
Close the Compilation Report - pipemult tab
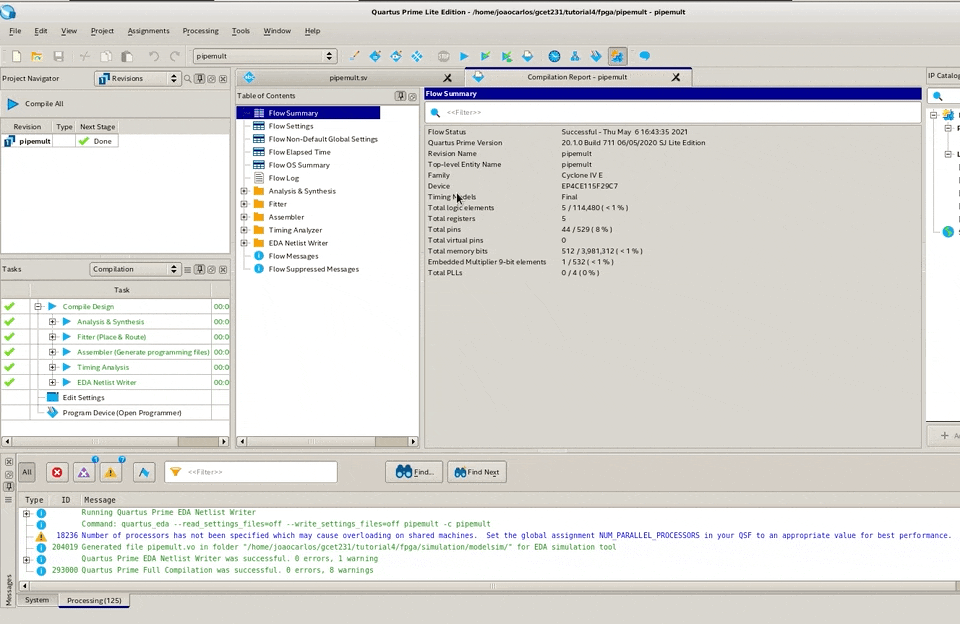tap(676, 77)
